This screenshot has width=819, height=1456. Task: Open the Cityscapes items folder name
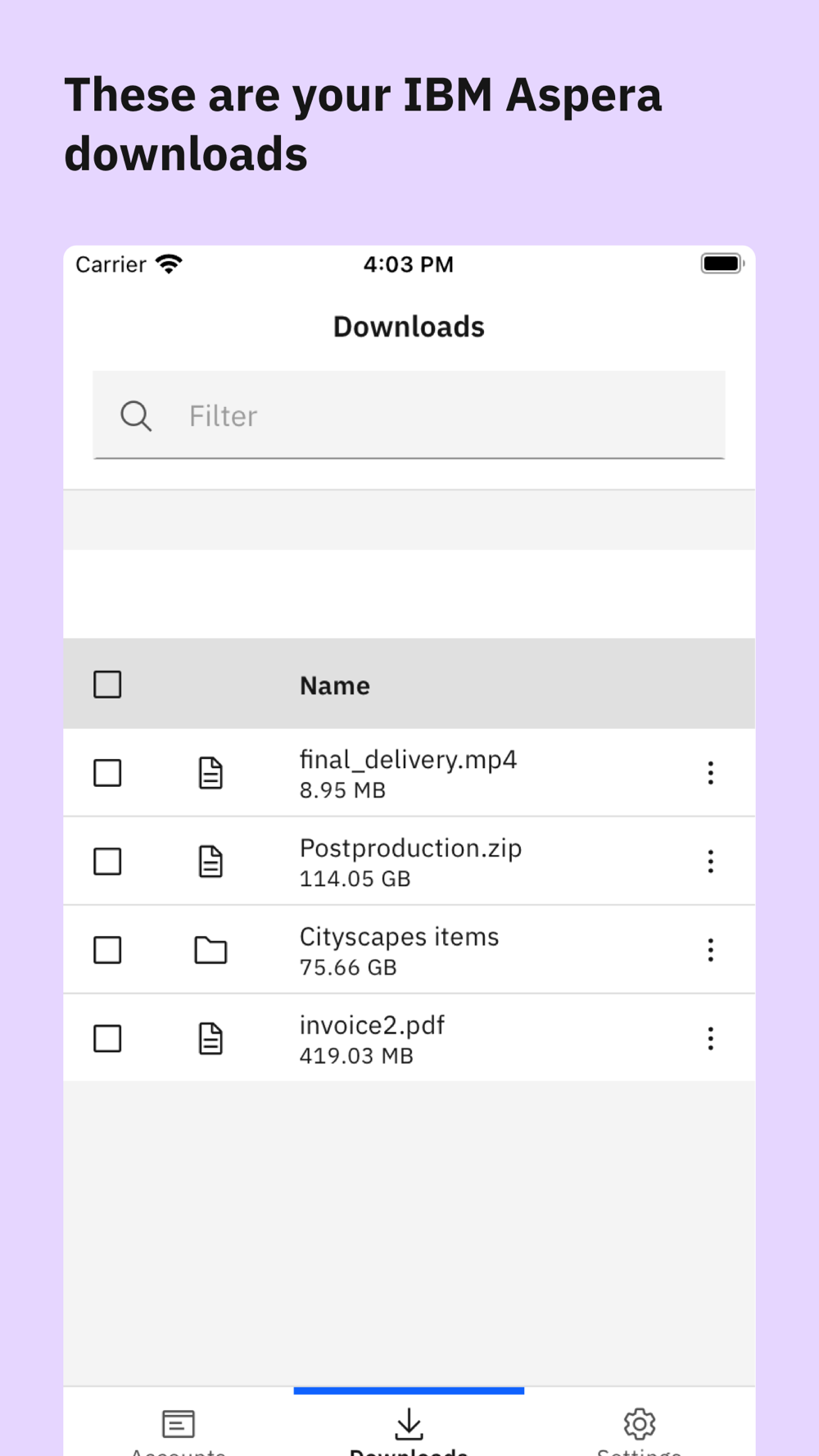tap(399, 937)
